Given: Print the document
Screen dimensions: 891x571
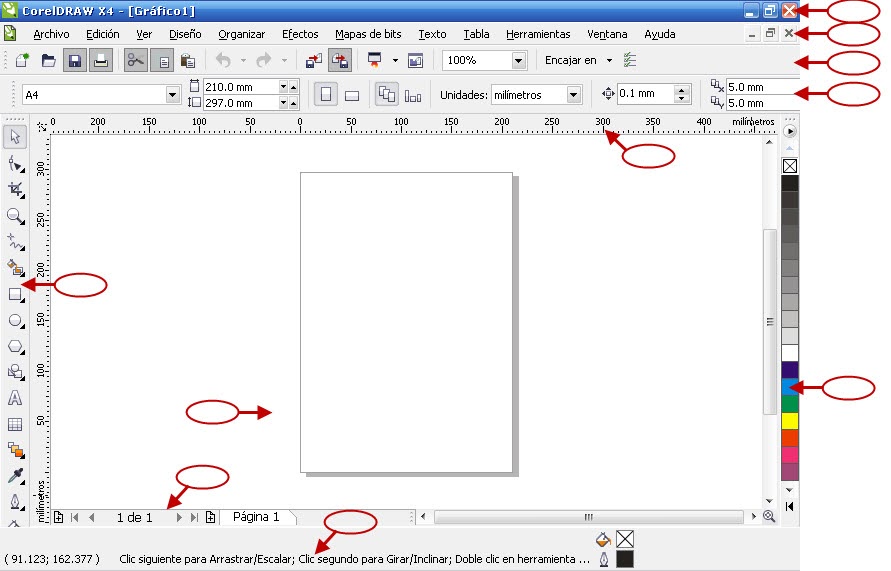Looking at the screenshot, I should 101,60.
